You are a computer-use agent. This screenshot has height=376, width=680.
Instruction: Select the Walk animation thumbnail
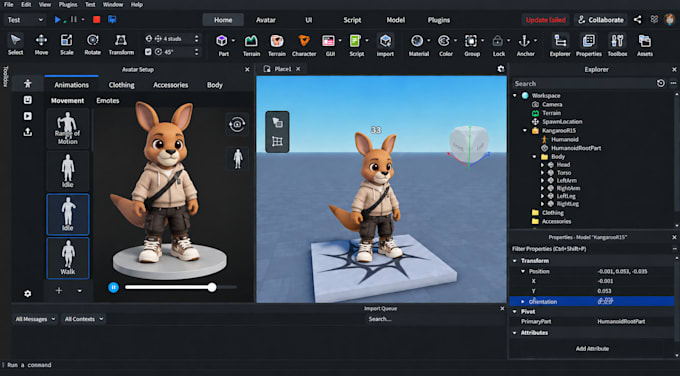click(x=68, y=258)
